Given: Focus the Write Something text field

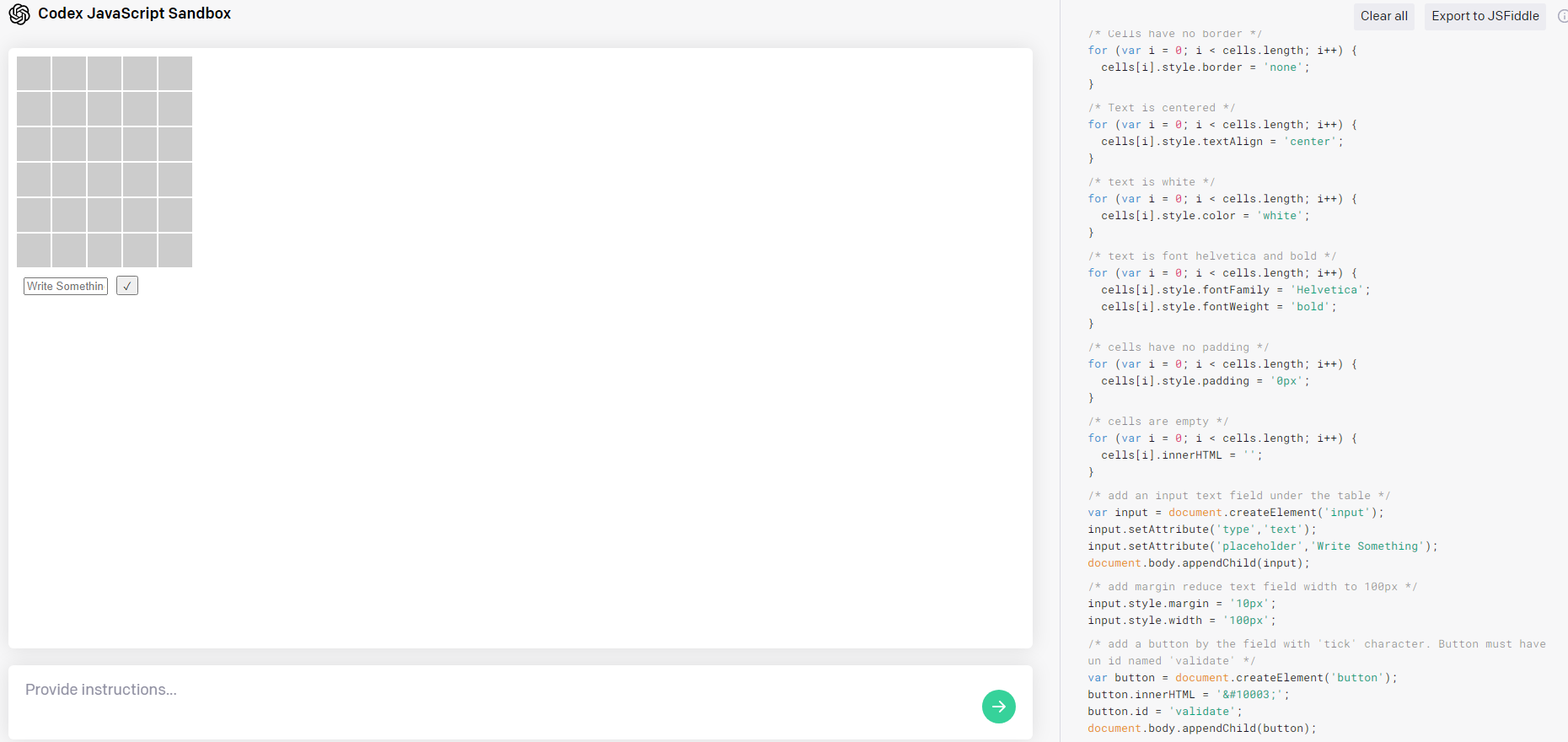Looking at the screenshot, I should (66, 286).
